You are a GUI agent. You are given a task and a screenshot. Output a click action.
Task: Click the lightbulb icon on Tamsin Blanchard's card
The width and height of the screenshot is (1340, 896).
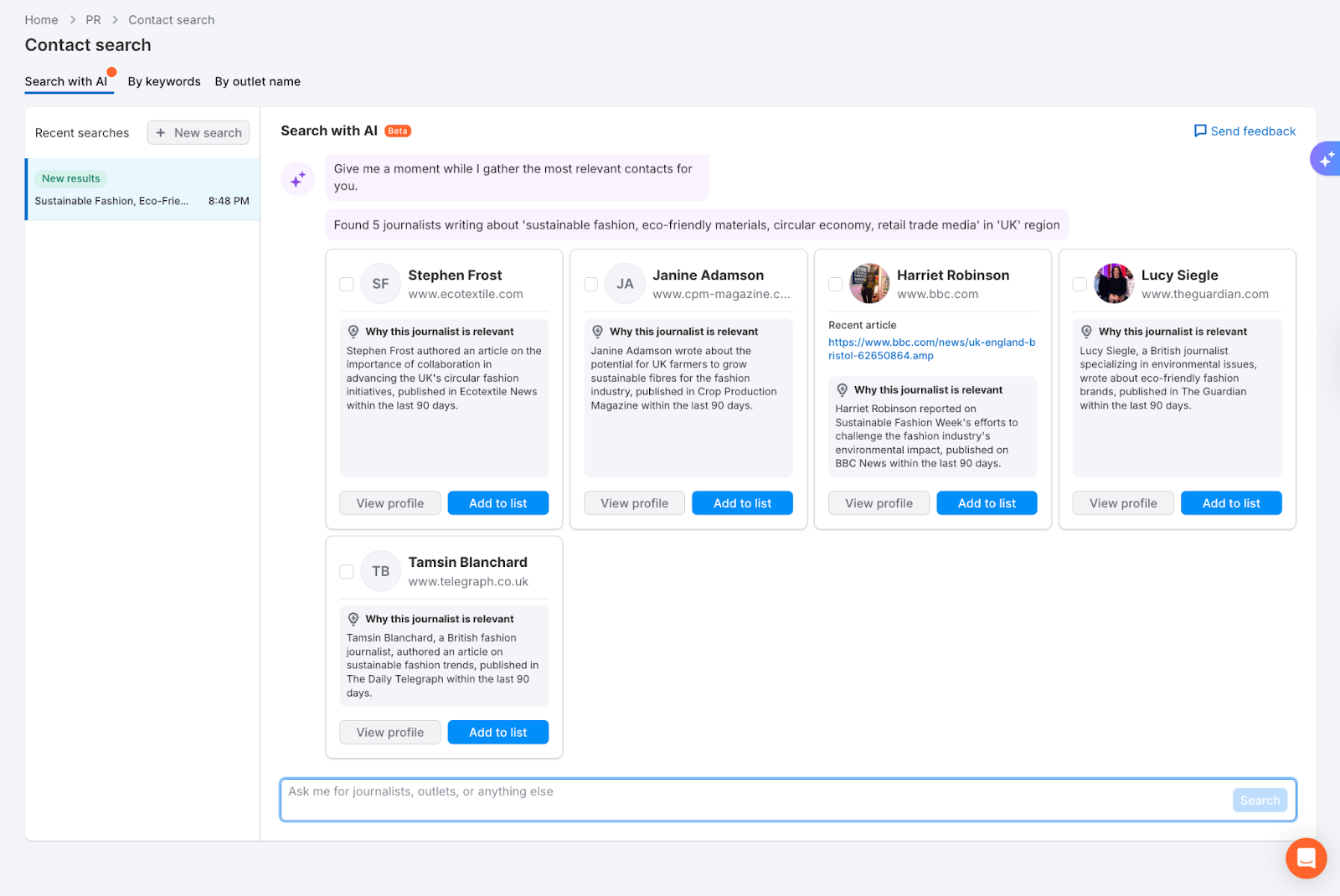353,619
